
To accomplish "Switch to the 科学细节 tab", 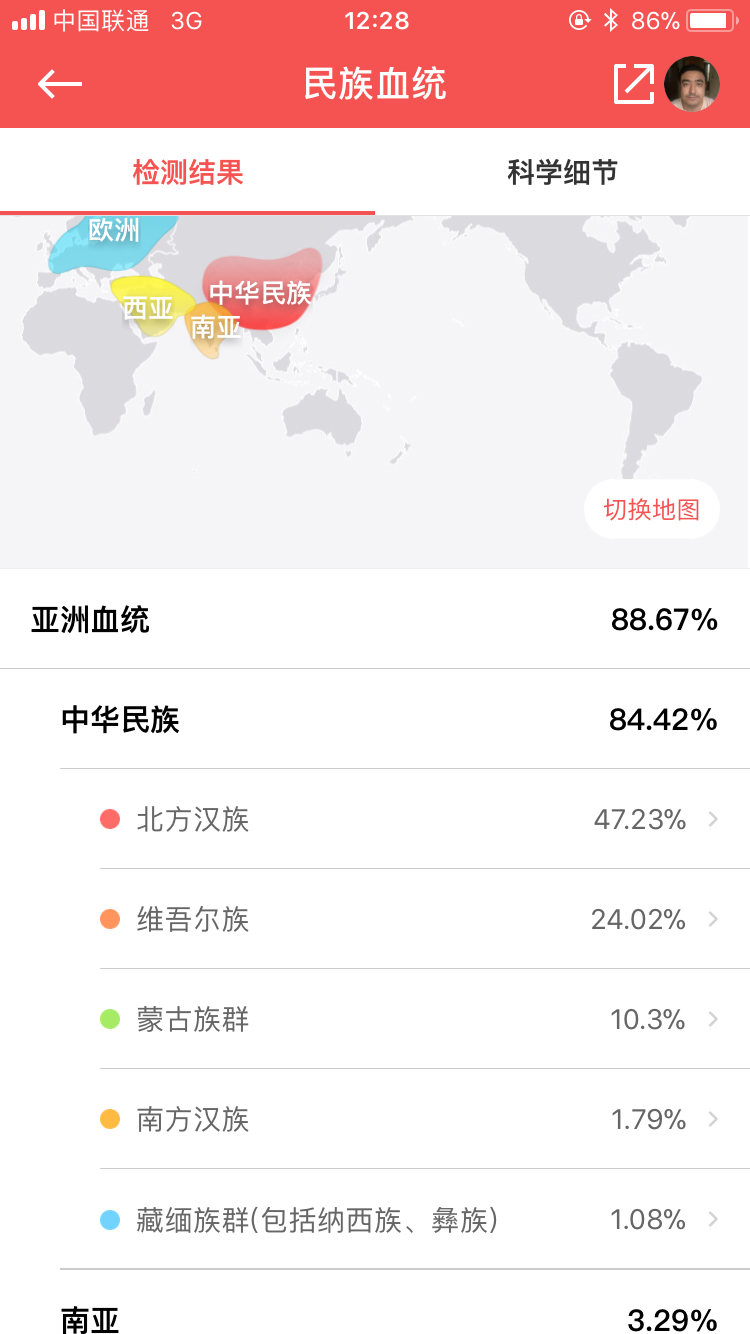I will [562, 172].
